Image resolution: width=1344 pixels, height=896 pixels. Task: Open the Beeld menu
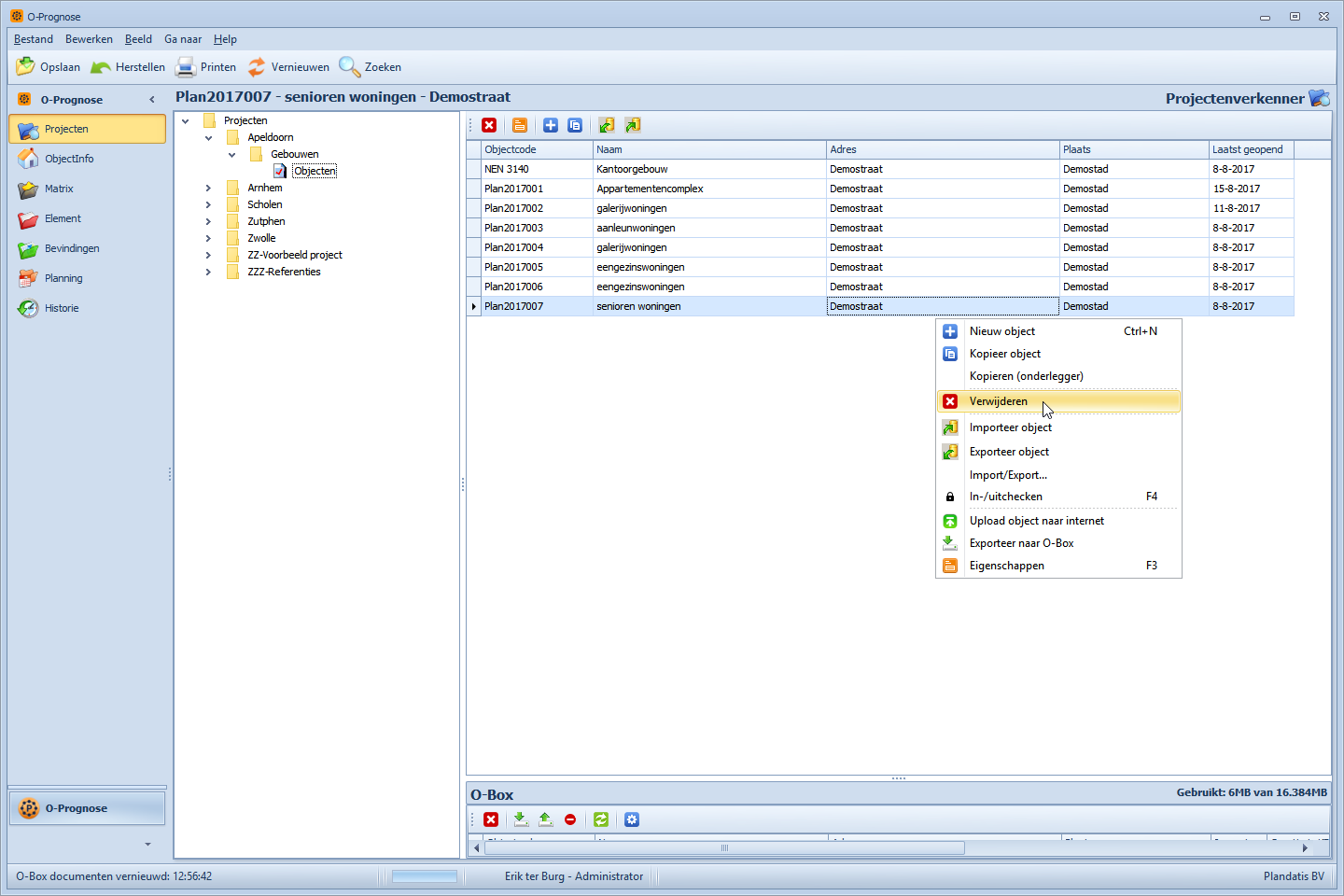(138, 39)
